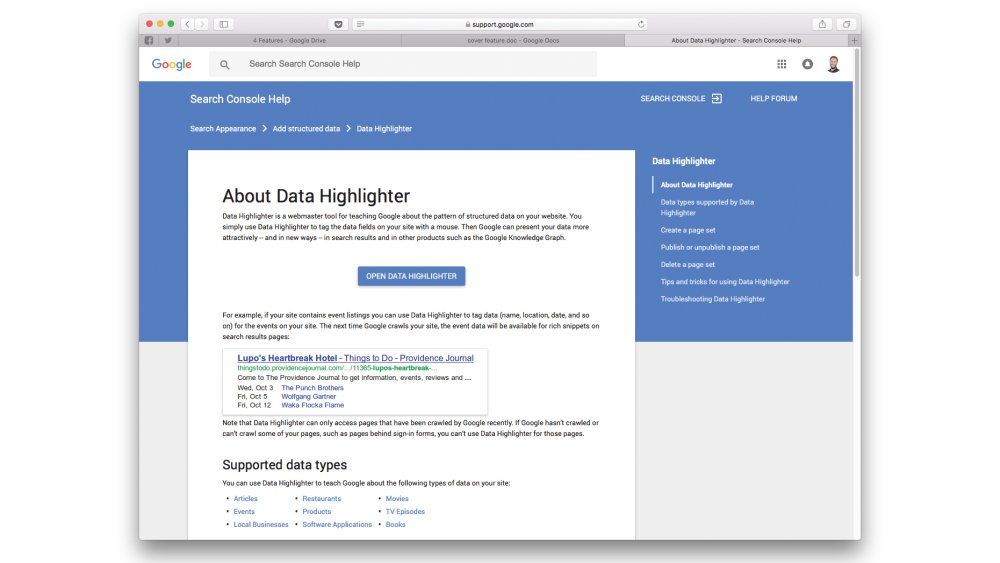Select About Data Highlighter in sidebar
This screenshot has width=1000, height=563.
pos(696,185)
